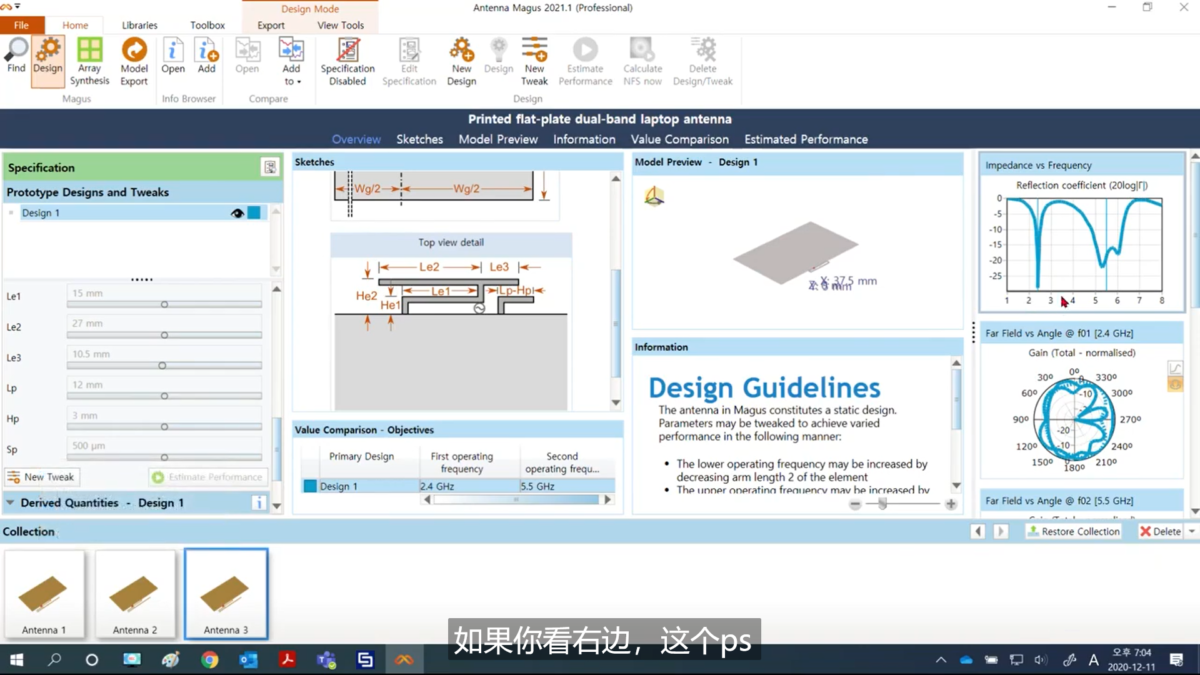Screen dimensions: 1200x675
Task: Open Chrome from the taskbar
Action: (209, 660)
